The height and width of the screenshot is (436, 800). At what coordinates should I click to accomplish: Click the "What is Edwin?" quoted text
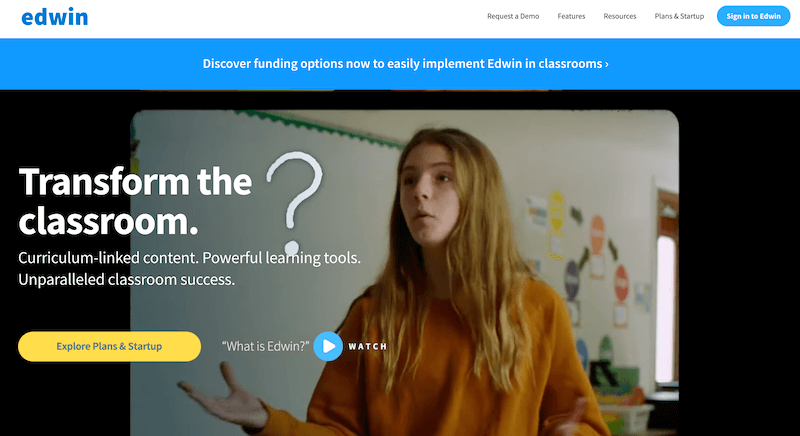click(x=265, y=346)
